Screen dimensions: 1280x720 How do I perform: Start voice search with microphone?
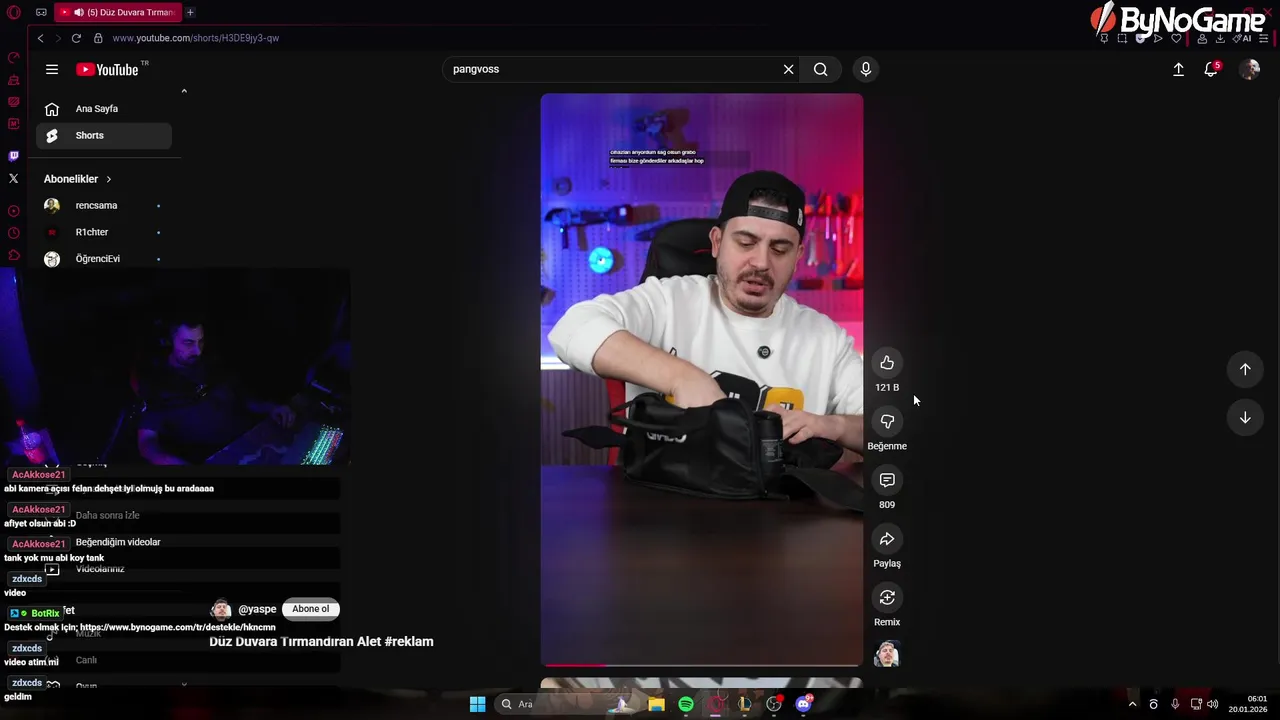coord(866,69)
